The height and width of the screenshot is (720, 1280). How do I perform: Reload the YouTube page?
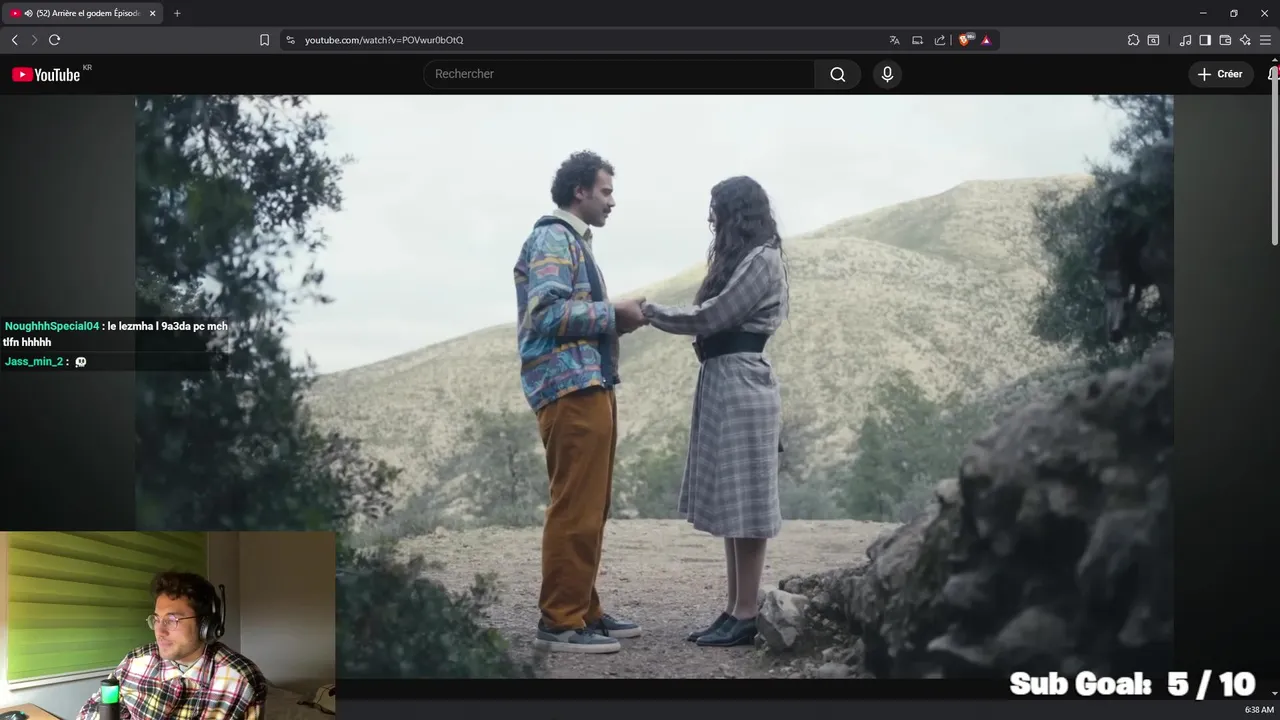click(x=54, y=40)
